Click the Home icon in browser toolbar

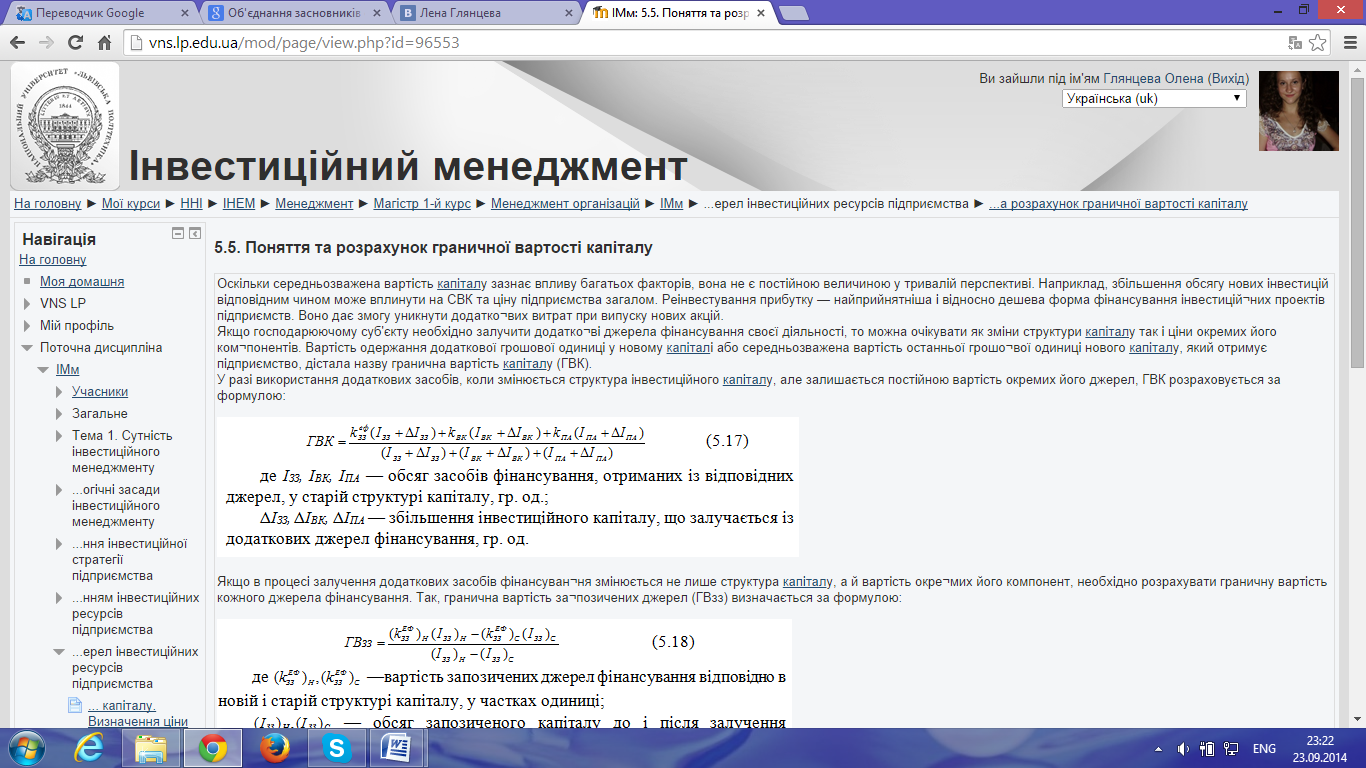104,43
